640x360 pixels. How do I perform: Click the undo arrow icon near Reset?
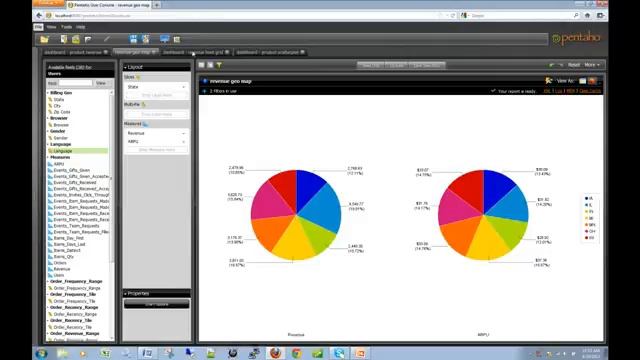tap(552, 65)
